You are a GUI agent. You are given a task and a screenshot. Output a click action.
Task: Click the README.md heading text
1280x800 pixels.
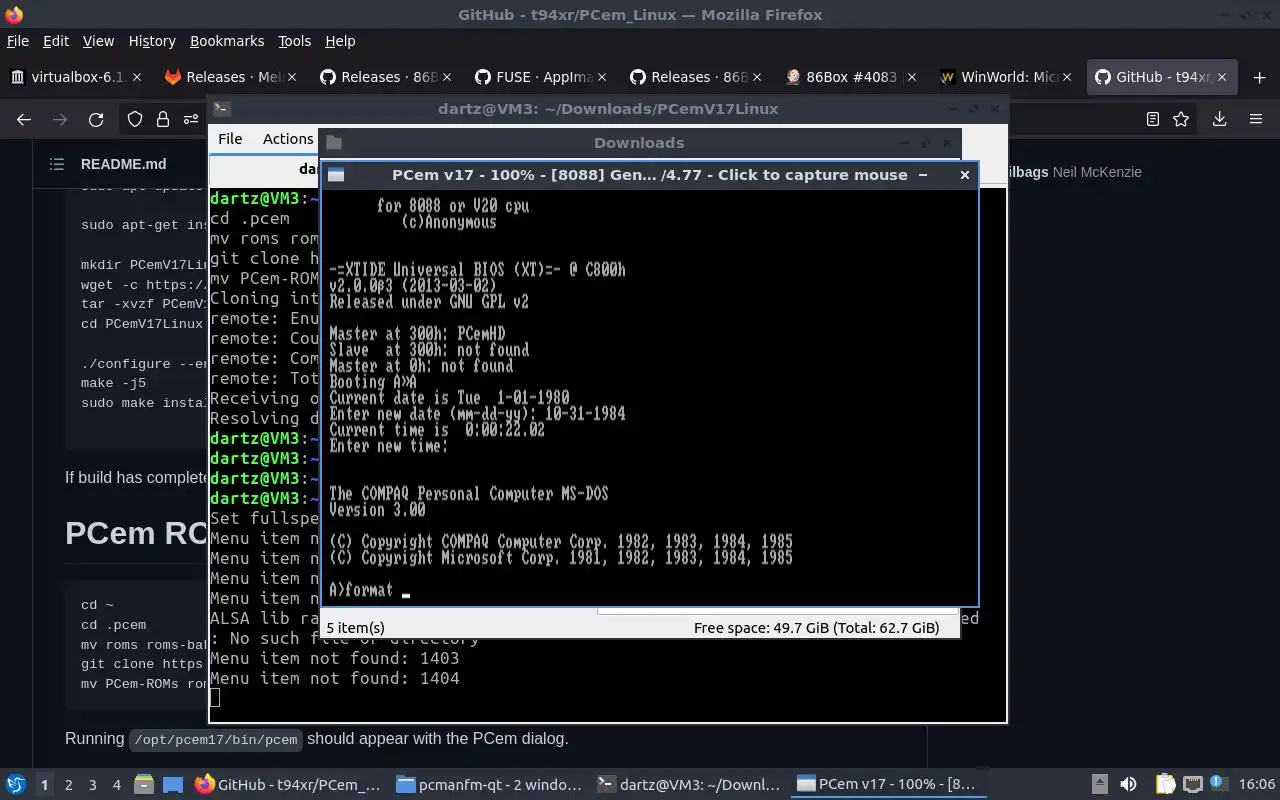click(x=123, y=164)
